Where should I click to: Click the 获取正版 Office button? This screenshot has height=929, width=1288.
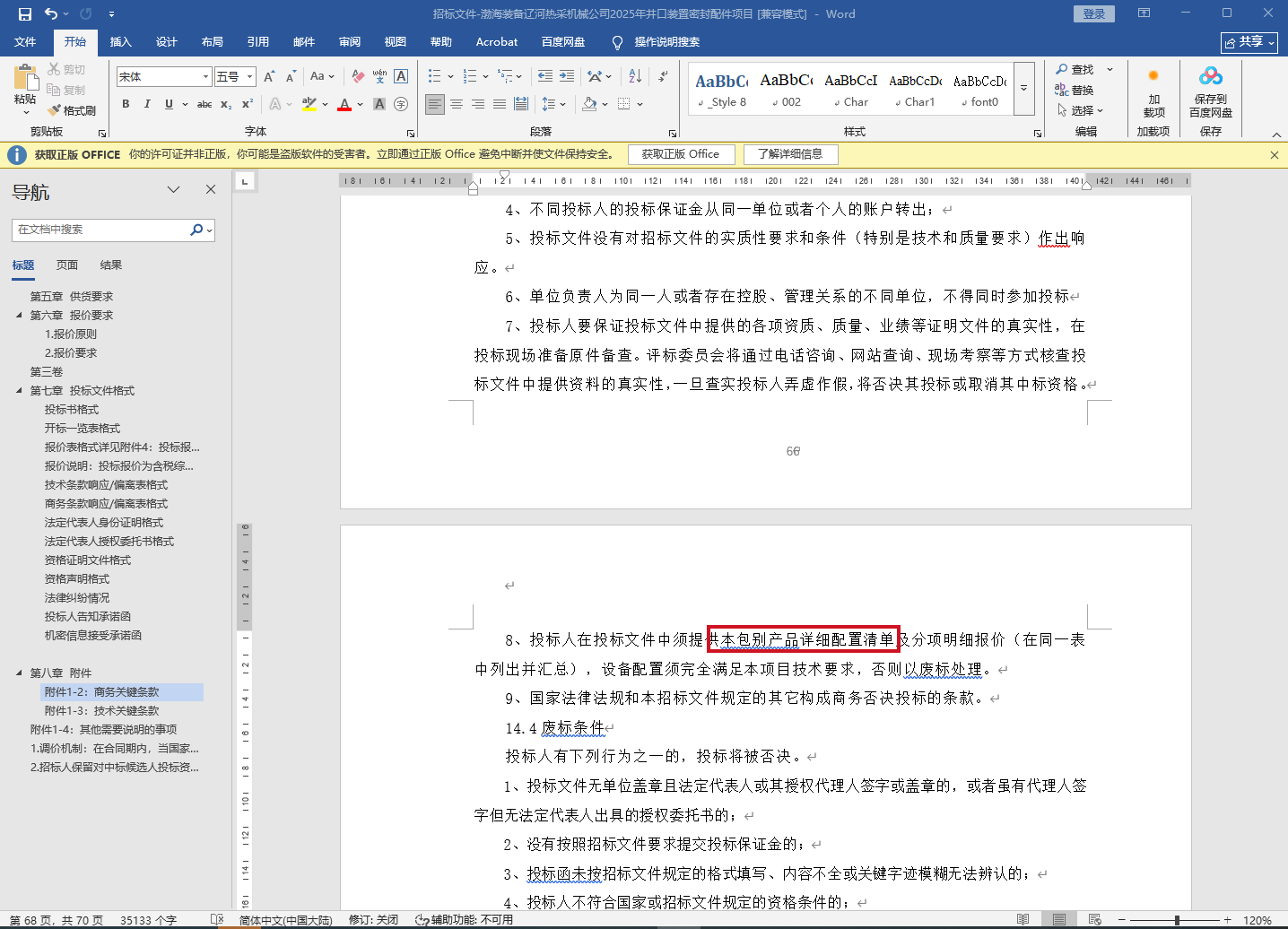pos(680,154)
